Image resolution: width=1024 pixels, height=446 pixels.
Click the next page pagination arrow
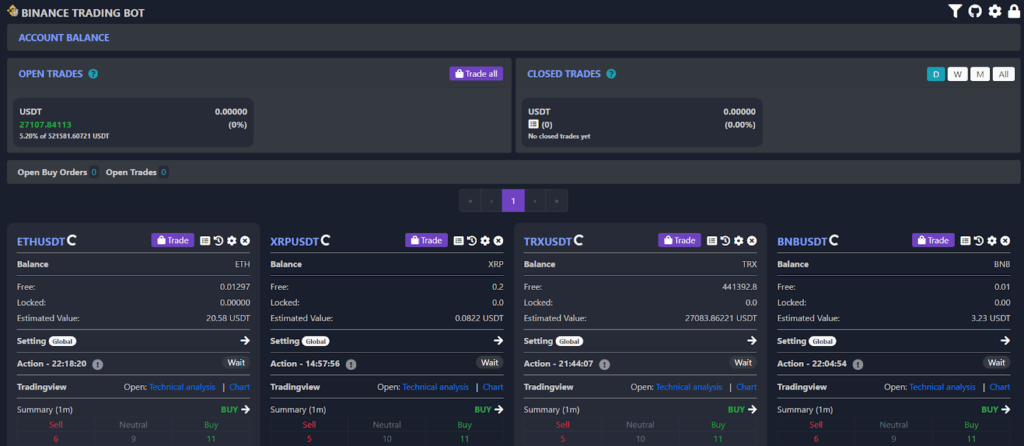tap(535, 200)
